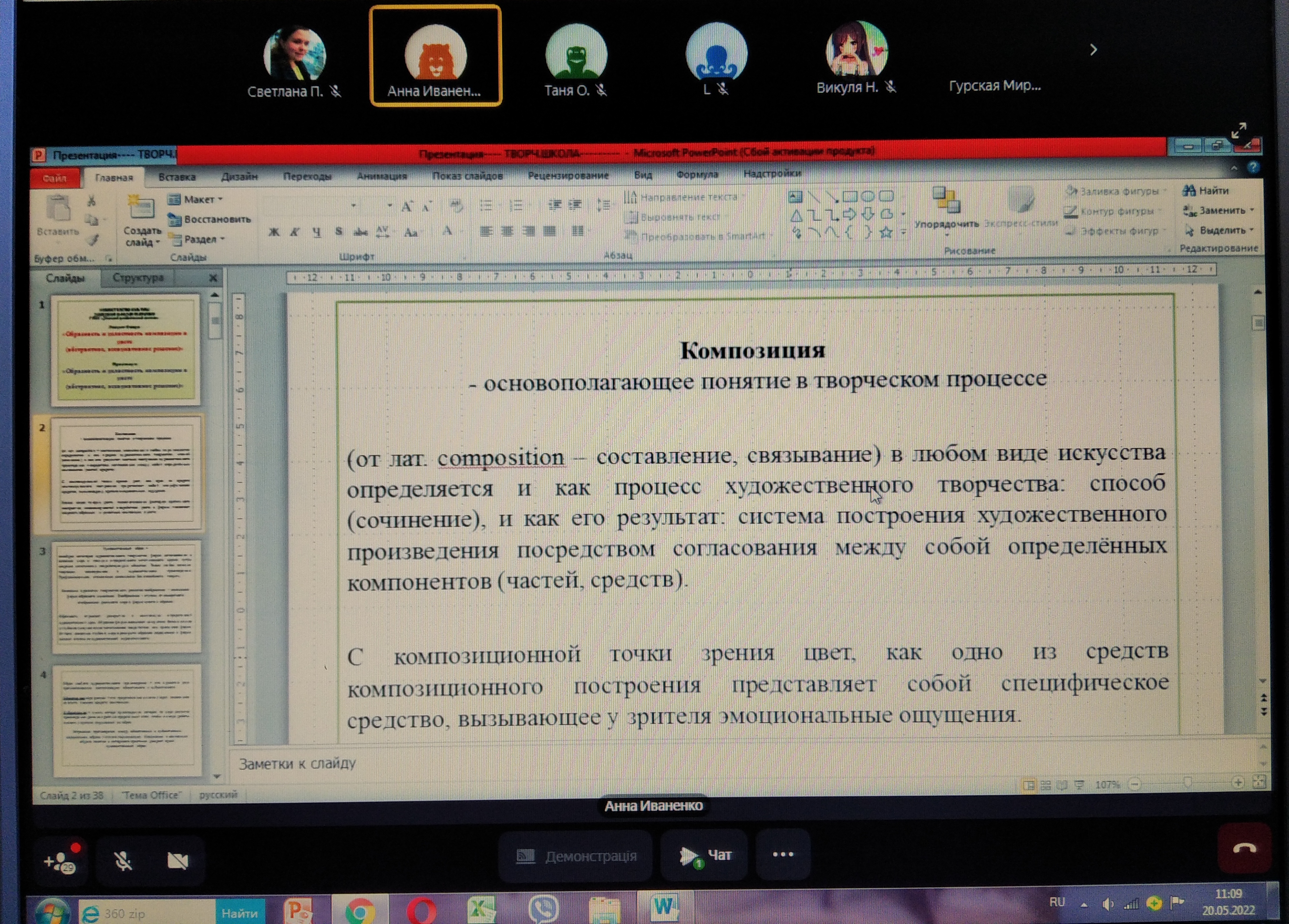Expand shared screen to fullscreen
Screen dimensions: 1289x924
(x=1238, y=130)
